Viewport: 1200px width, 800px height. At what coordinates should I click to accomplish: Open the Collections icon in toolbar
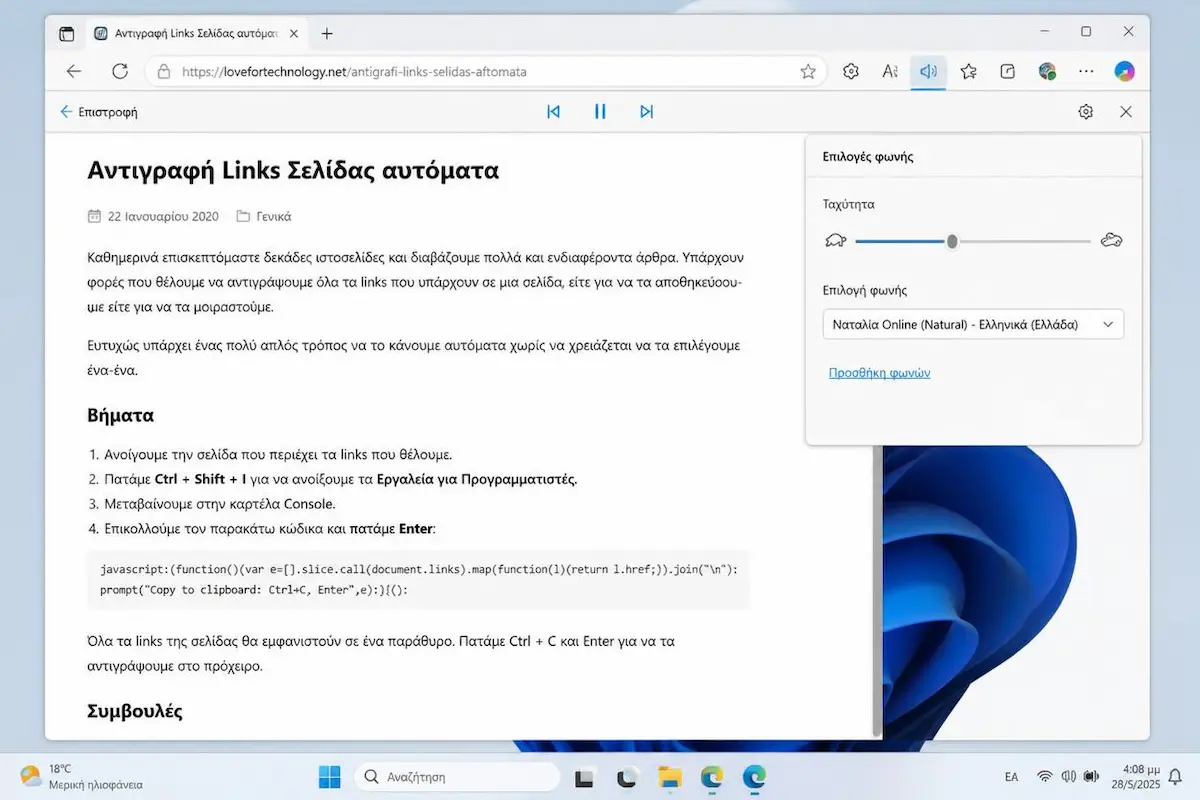pyautogui.click(x=1008, y=71)
